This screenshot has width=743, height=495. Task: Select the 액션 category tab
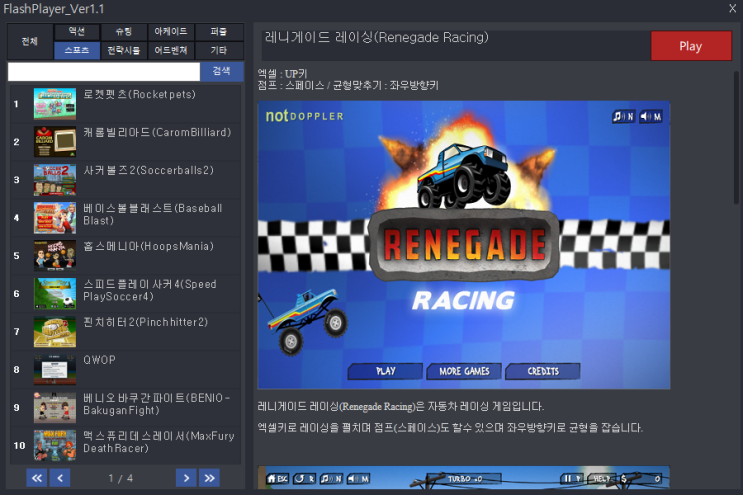[x=77, y=32]
